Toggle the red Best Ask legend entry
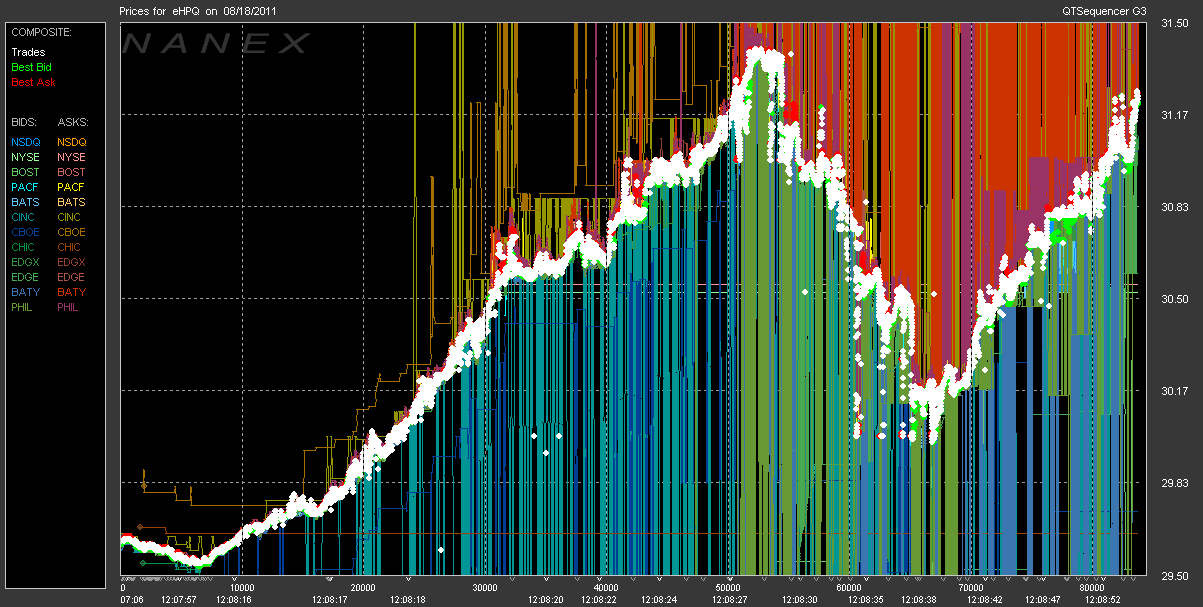The height and width of the screenshot is (607, 1203). 31,82
